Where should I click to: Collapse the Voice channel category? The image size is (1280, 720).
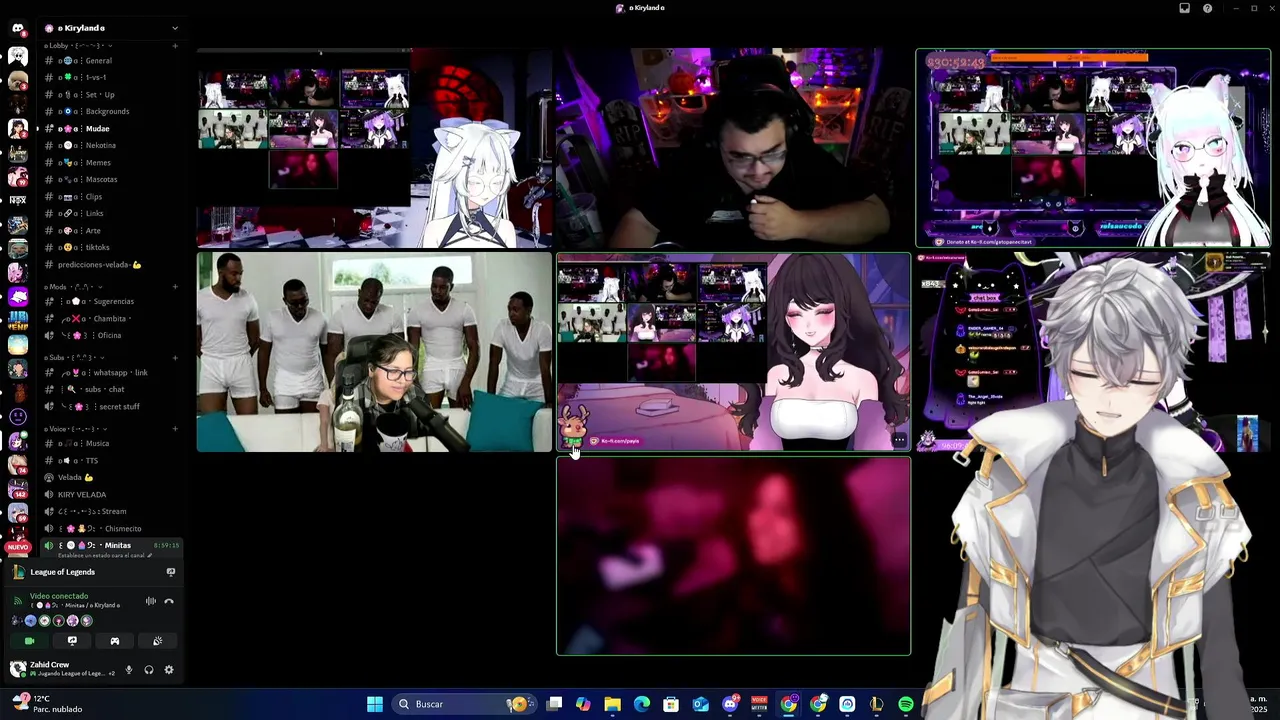click(x=75, y=429)
